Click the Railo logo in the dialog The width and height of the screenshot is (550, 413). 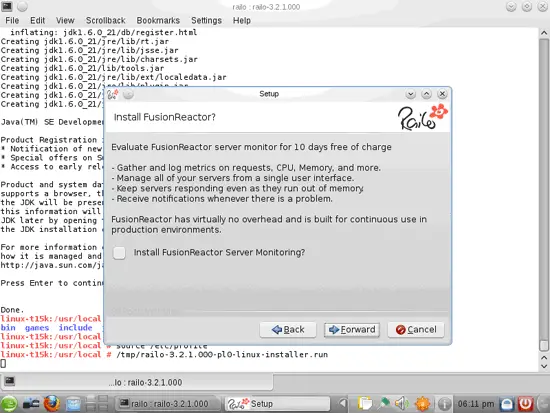coord(423,117)
